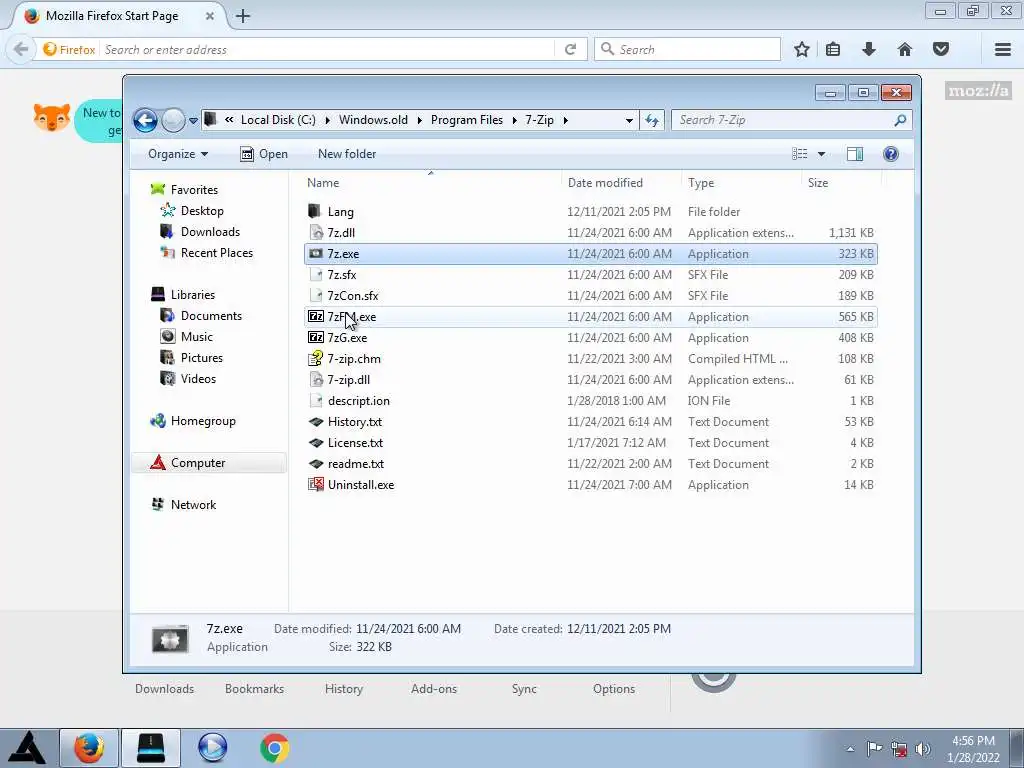Open Recent Places in navigation pane
This screenshot has width=1024, height=768.
(x=217, y=253)
